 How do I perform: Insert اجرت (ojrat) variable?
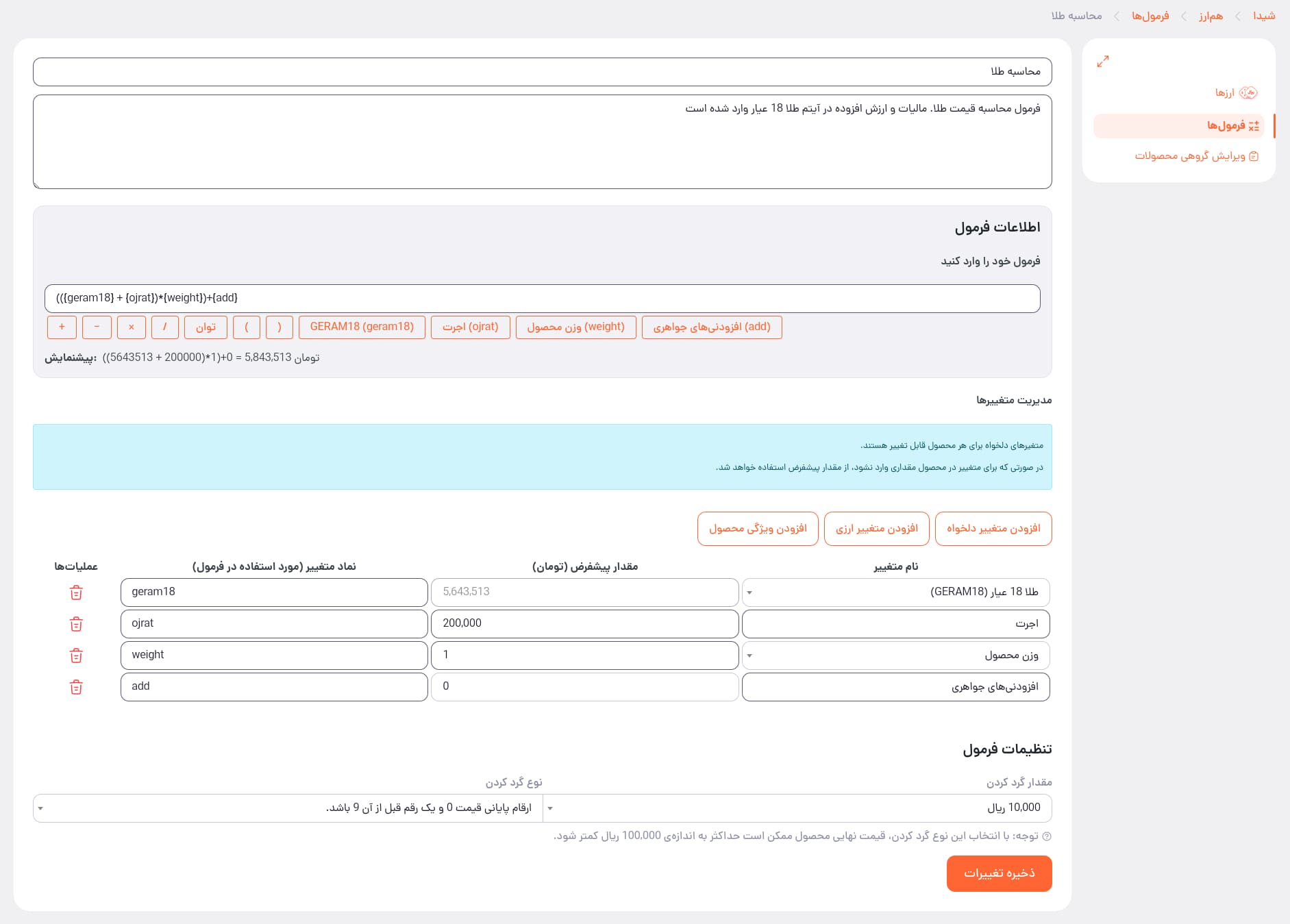pos(471,327)
